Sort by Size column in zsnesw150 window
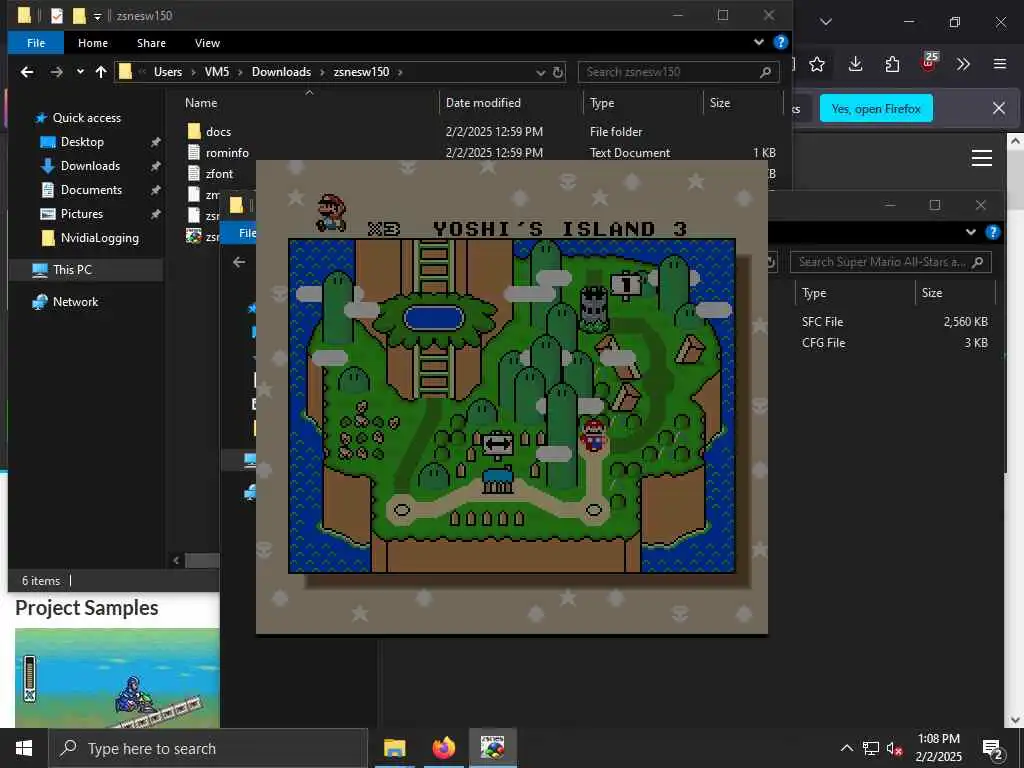The height and width of the screenshot is (768, 1024). pos(720,103)
